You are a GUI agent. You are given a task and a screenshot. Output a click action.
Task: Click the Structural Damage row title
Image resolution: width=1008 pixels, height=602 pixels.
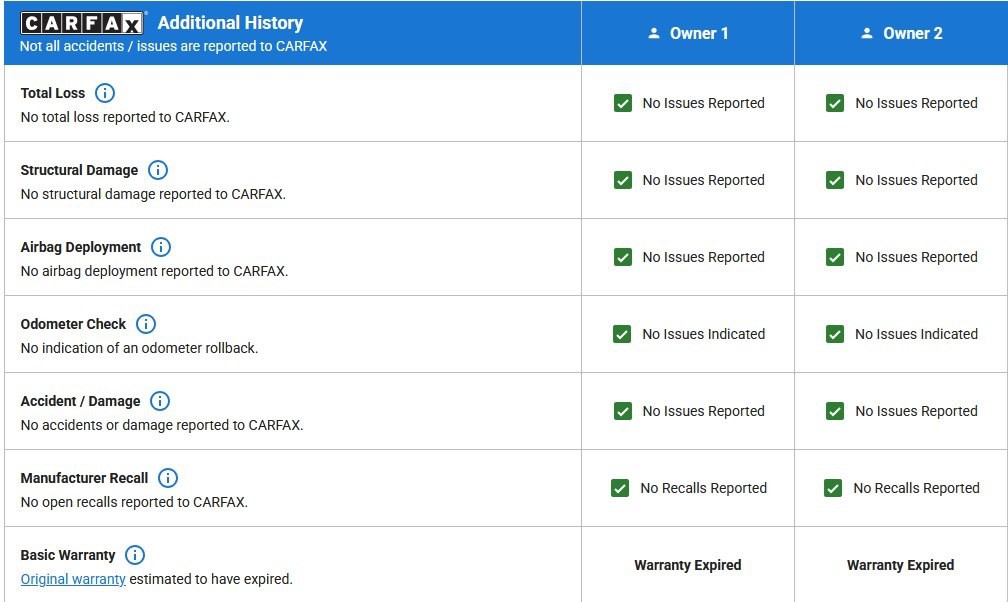coord(79,170)
